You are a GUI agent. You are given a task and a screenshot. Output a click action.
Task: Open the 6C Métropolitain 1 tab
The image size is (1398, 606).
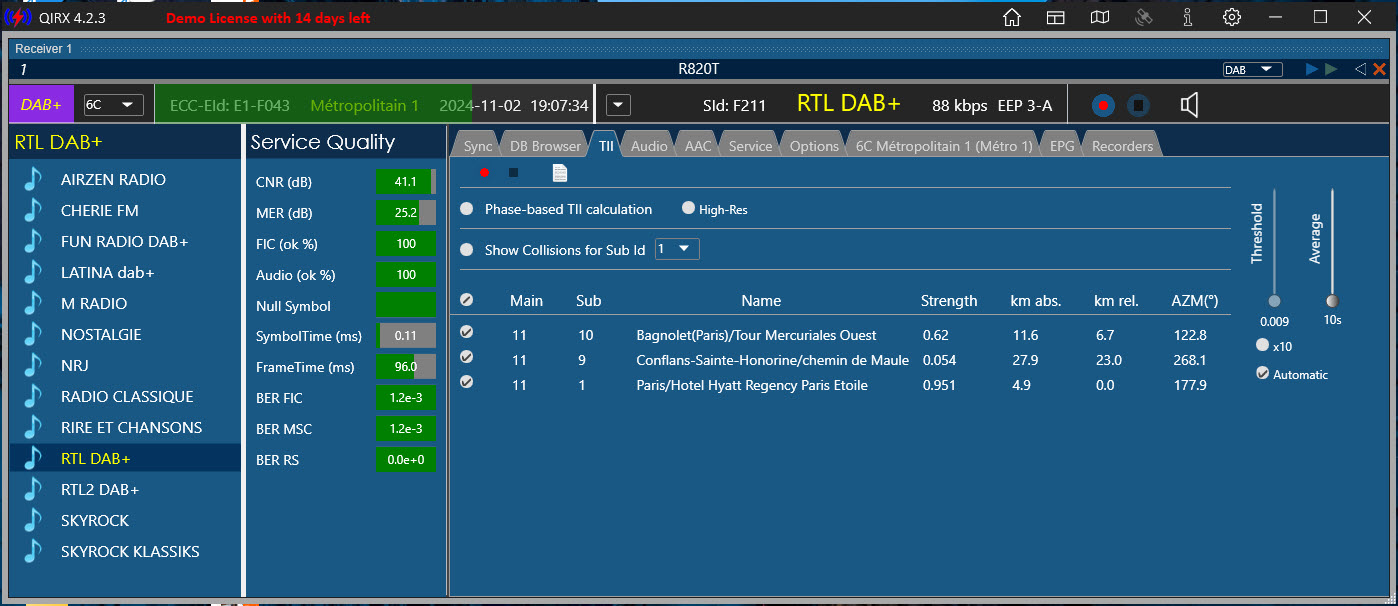(x=944, y=146)
